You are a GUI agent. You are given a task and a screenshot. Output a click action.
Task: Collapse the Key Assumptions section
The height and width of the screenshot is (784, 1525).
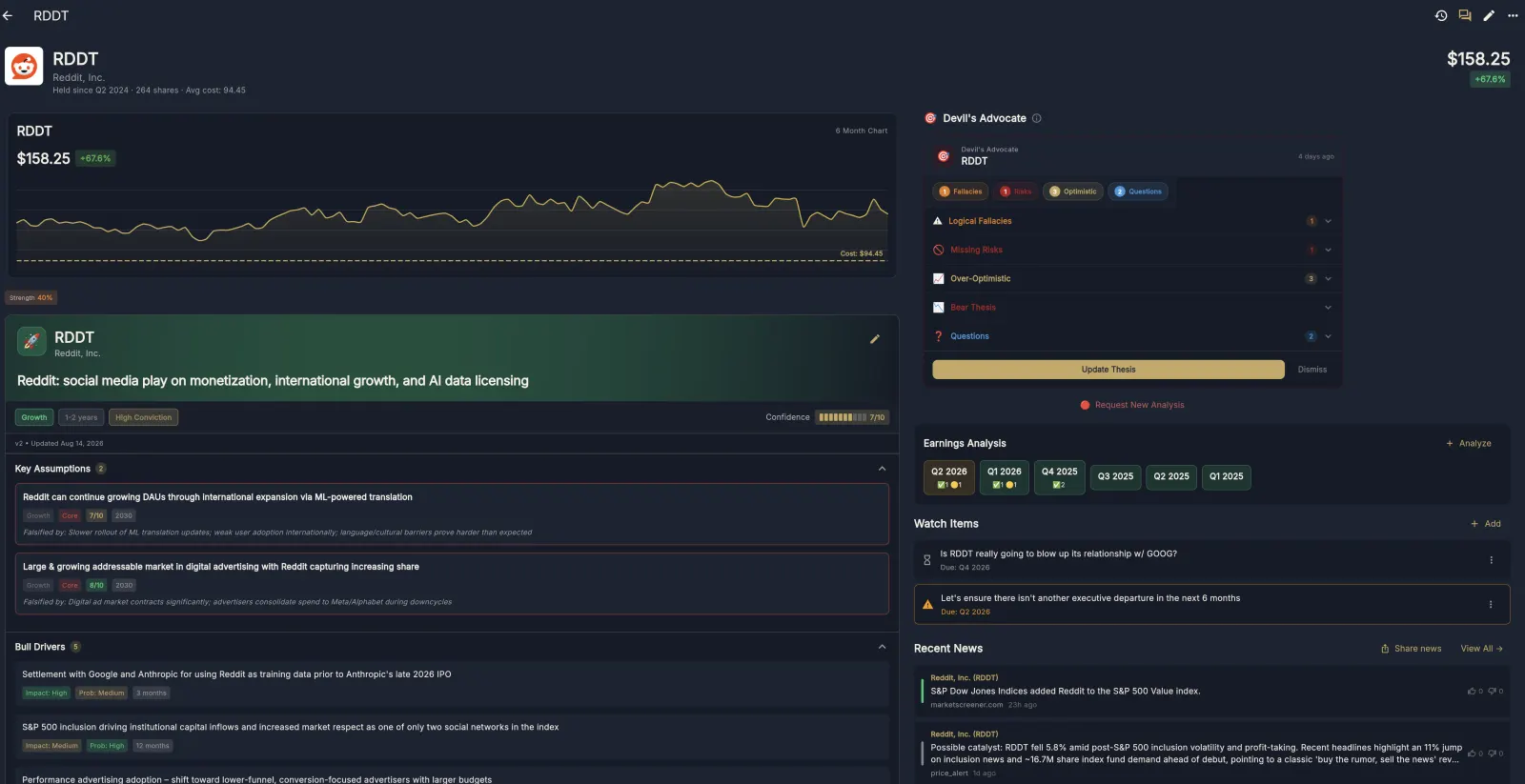point(883,469)
